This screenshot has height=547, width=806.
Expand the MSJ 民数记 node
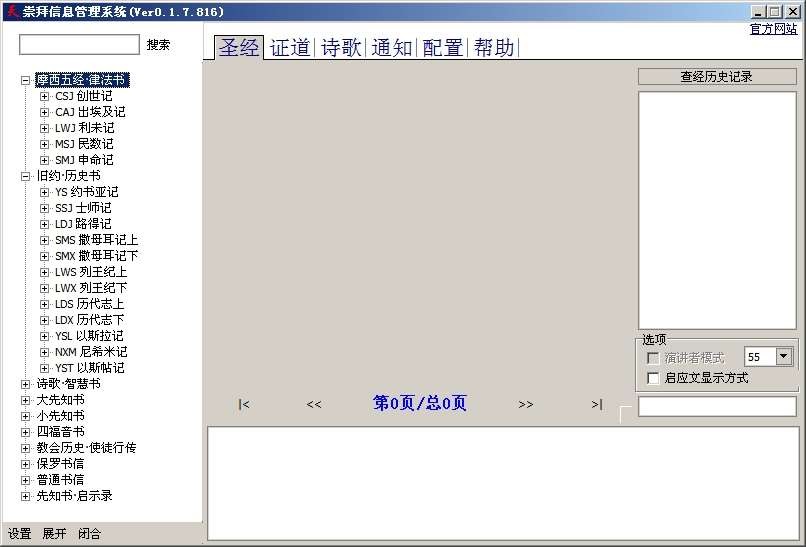(x=44, y=144)
